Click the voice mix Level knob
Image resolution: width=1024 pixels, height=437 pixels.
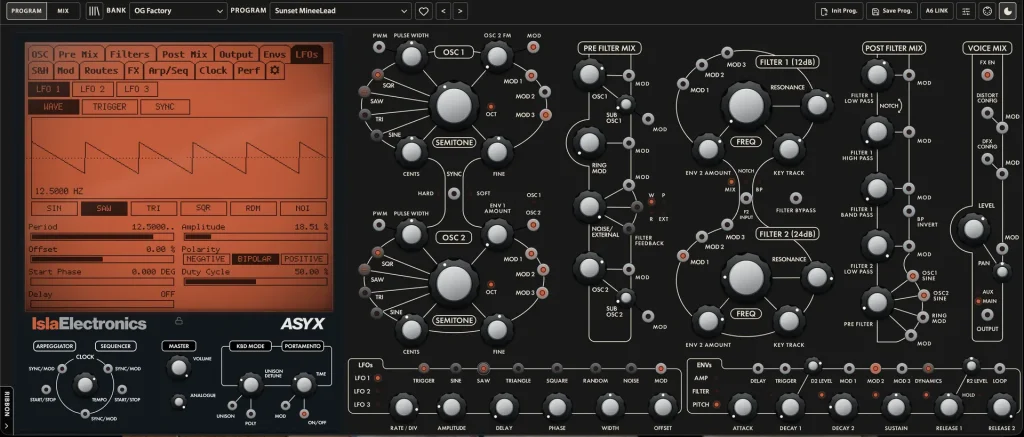[973, 229]
